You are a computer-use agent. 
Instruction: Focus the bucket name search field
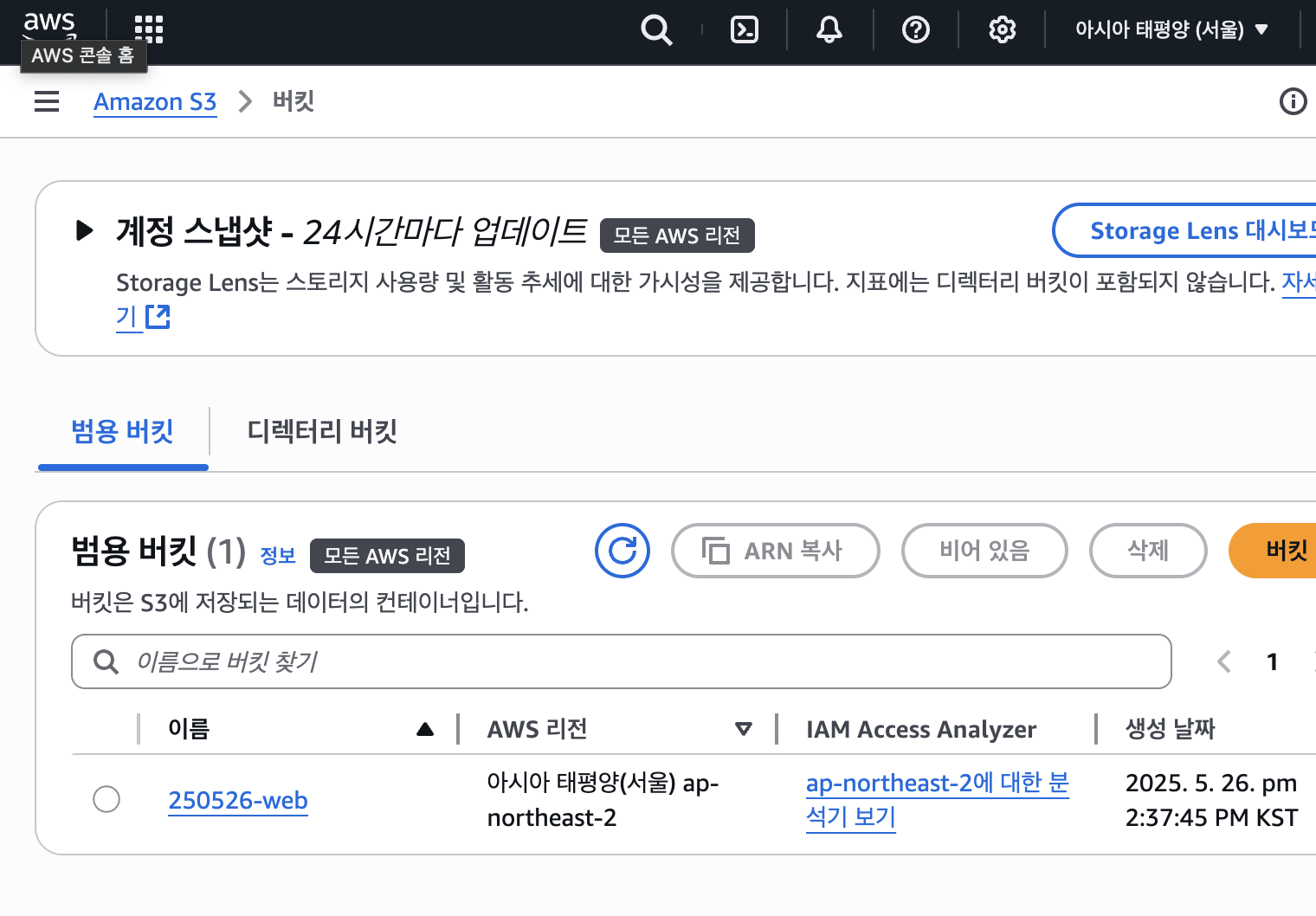click(621, 661)
